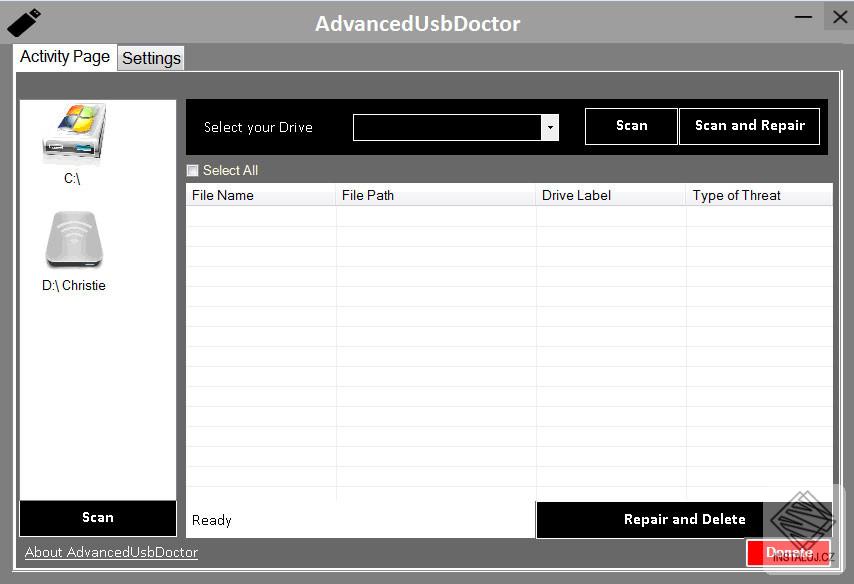Minimize the AdvancedUsbDoctor window
Screen dimensions: 854x584
803,17
